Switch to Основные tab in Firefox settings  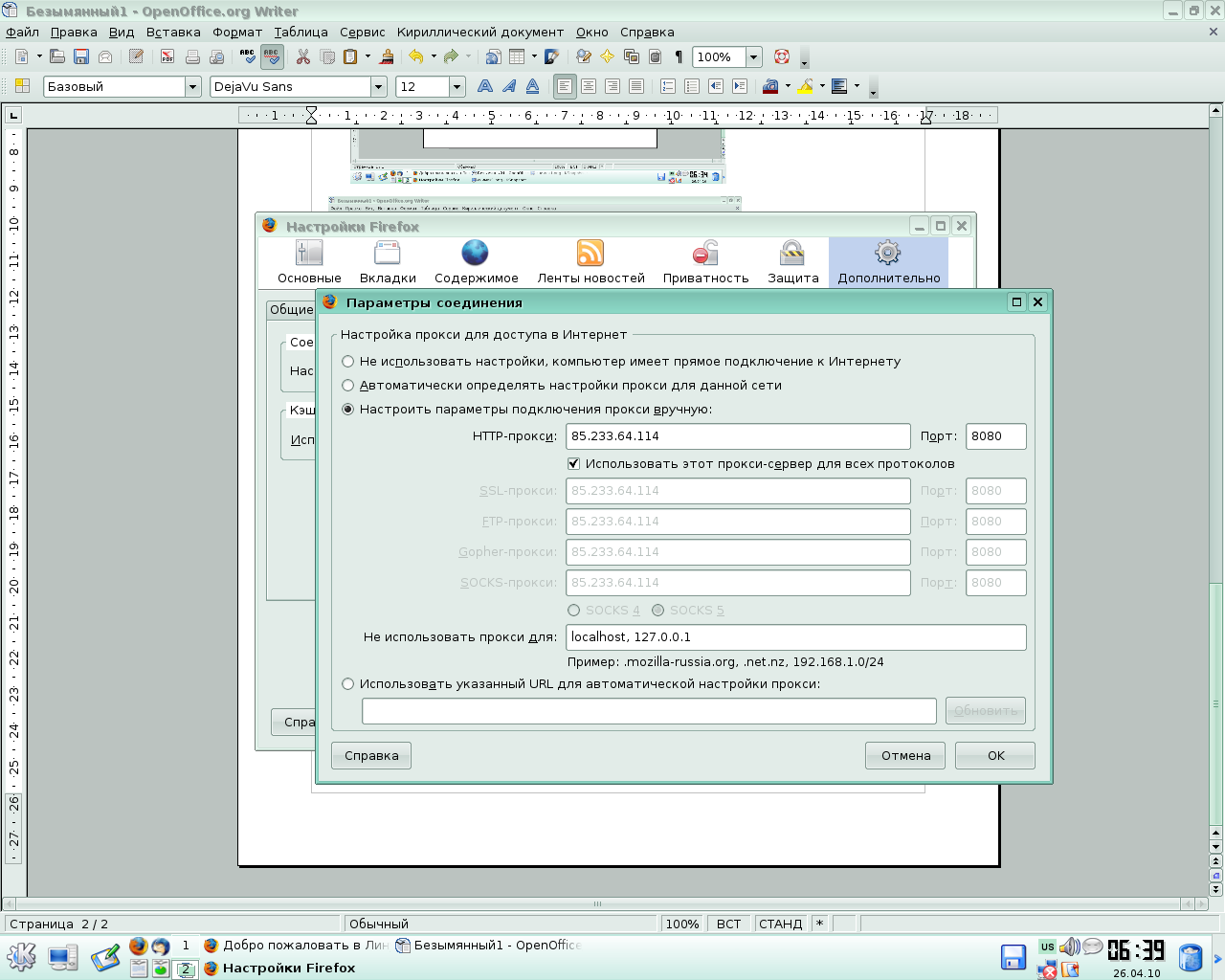pos(309,262)
